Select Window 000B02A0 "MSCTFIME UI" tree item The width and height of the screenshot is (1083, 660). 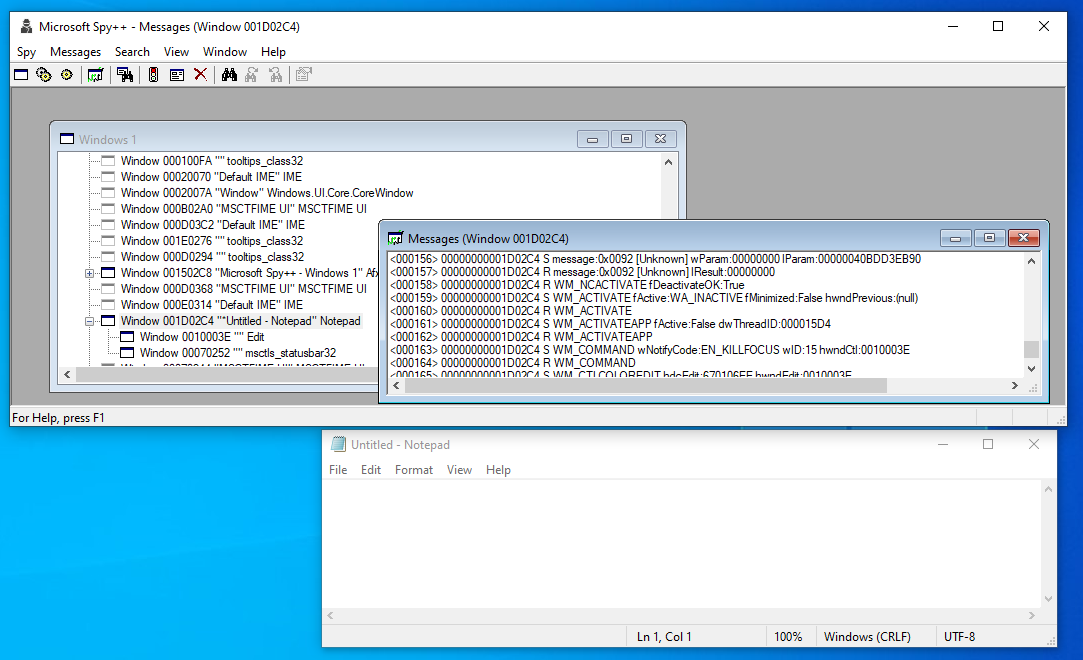[243, 208]
